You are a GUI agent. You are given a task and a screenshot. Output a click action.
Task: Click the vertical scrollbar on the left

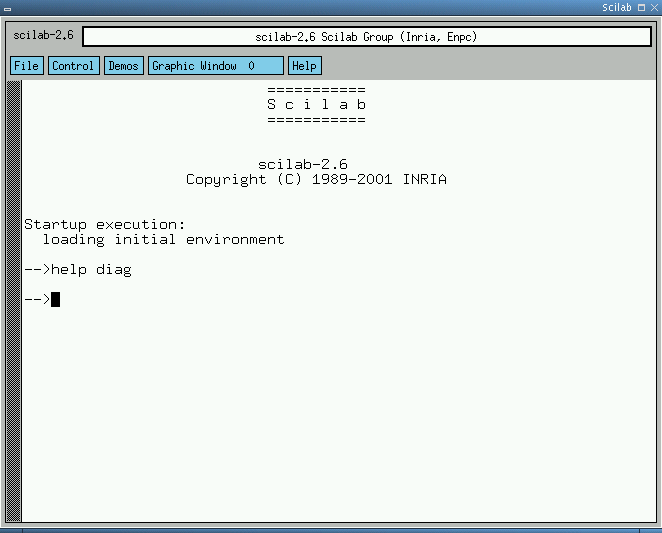[14, 300]
